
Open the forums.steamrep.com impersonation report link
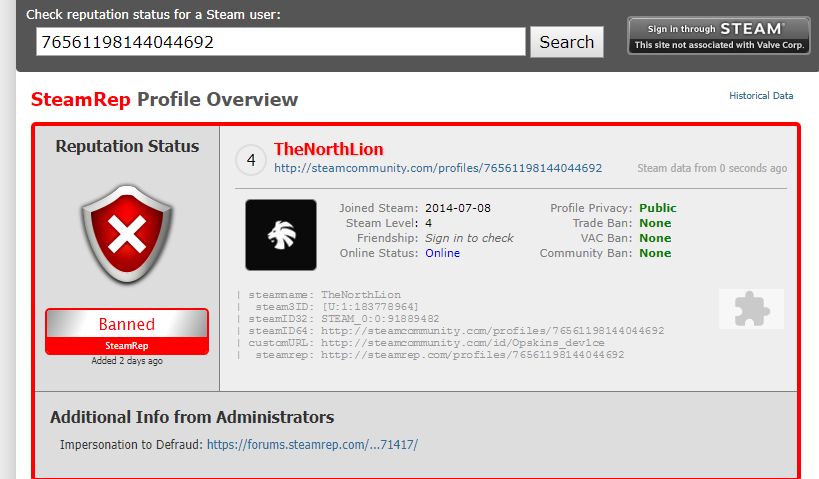[312, 445]
